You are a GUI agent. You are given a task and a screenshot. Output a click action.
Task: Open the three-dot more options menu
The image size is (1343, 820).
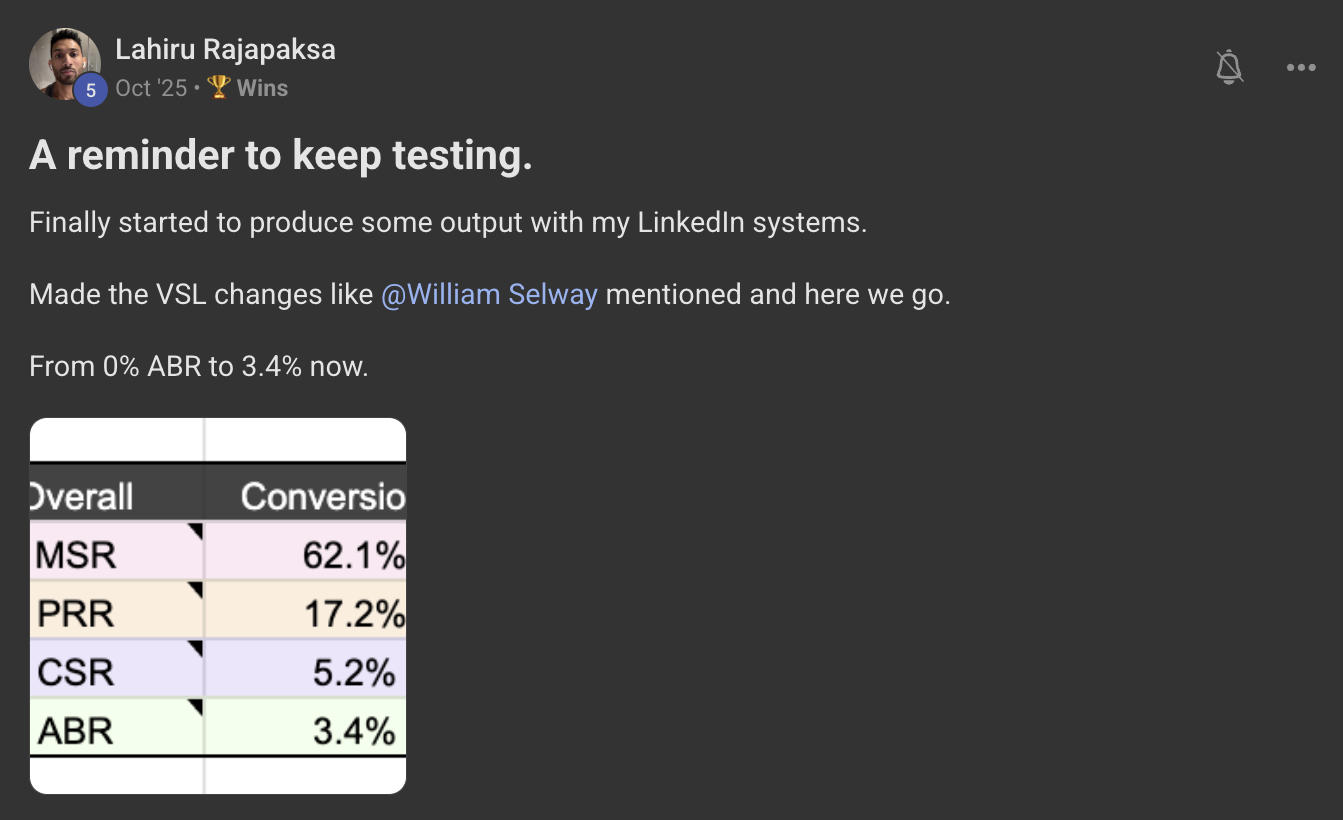click(x=1300, y=68)
